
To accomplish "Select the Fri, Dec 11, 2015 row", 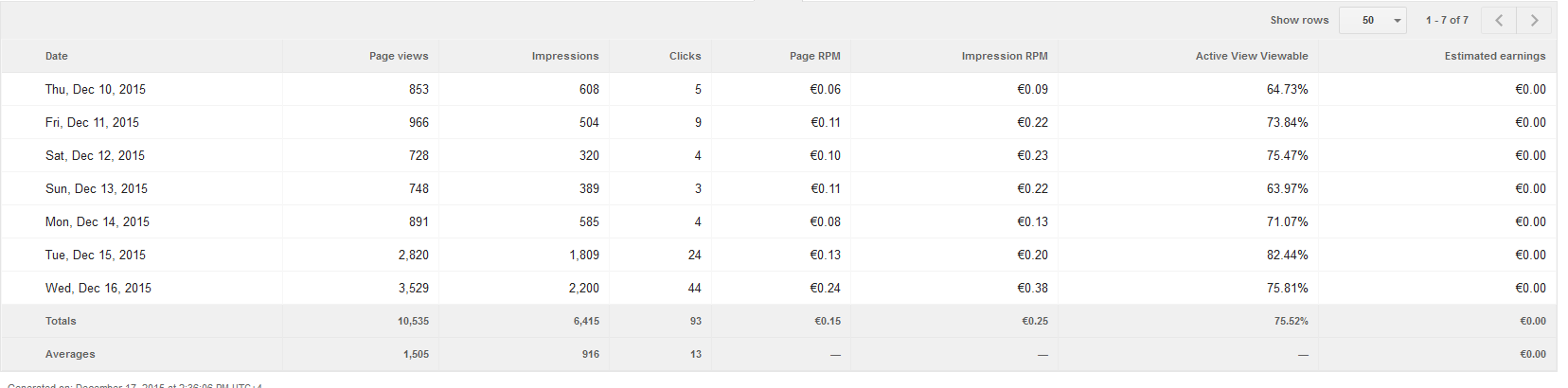I will [x=92, y=122].
